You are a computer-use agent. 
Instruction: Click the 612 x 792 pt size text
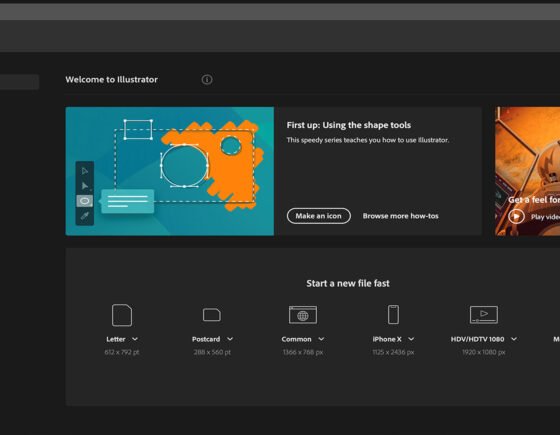(x=122, y=352)
